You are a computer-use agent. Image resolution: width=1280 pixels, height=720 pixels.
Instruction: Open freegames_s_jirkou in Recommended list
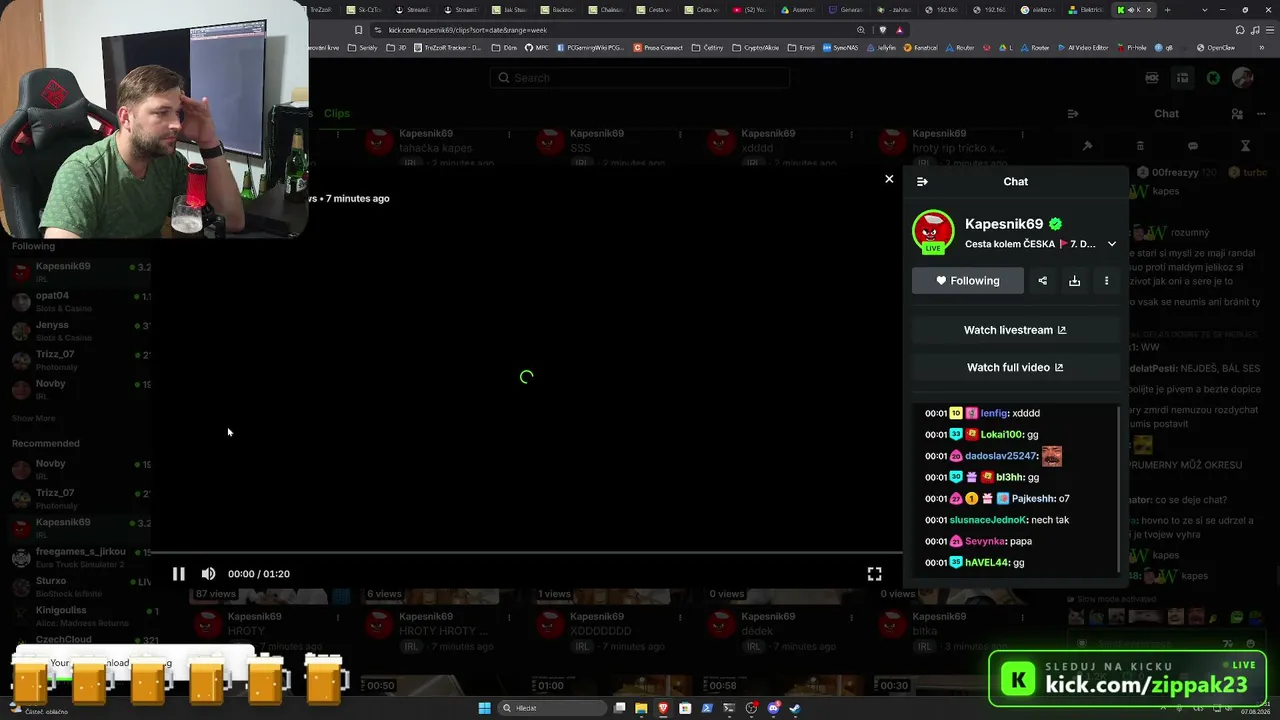click(x=80, y=557)
